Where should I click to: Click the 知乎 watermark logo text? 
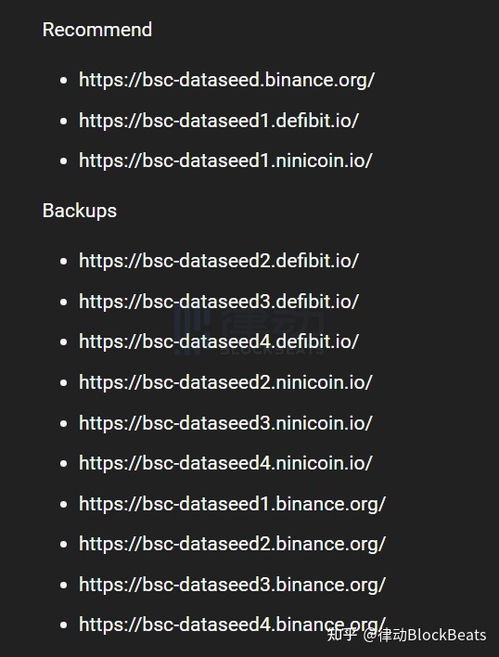[x=342, y=634]
